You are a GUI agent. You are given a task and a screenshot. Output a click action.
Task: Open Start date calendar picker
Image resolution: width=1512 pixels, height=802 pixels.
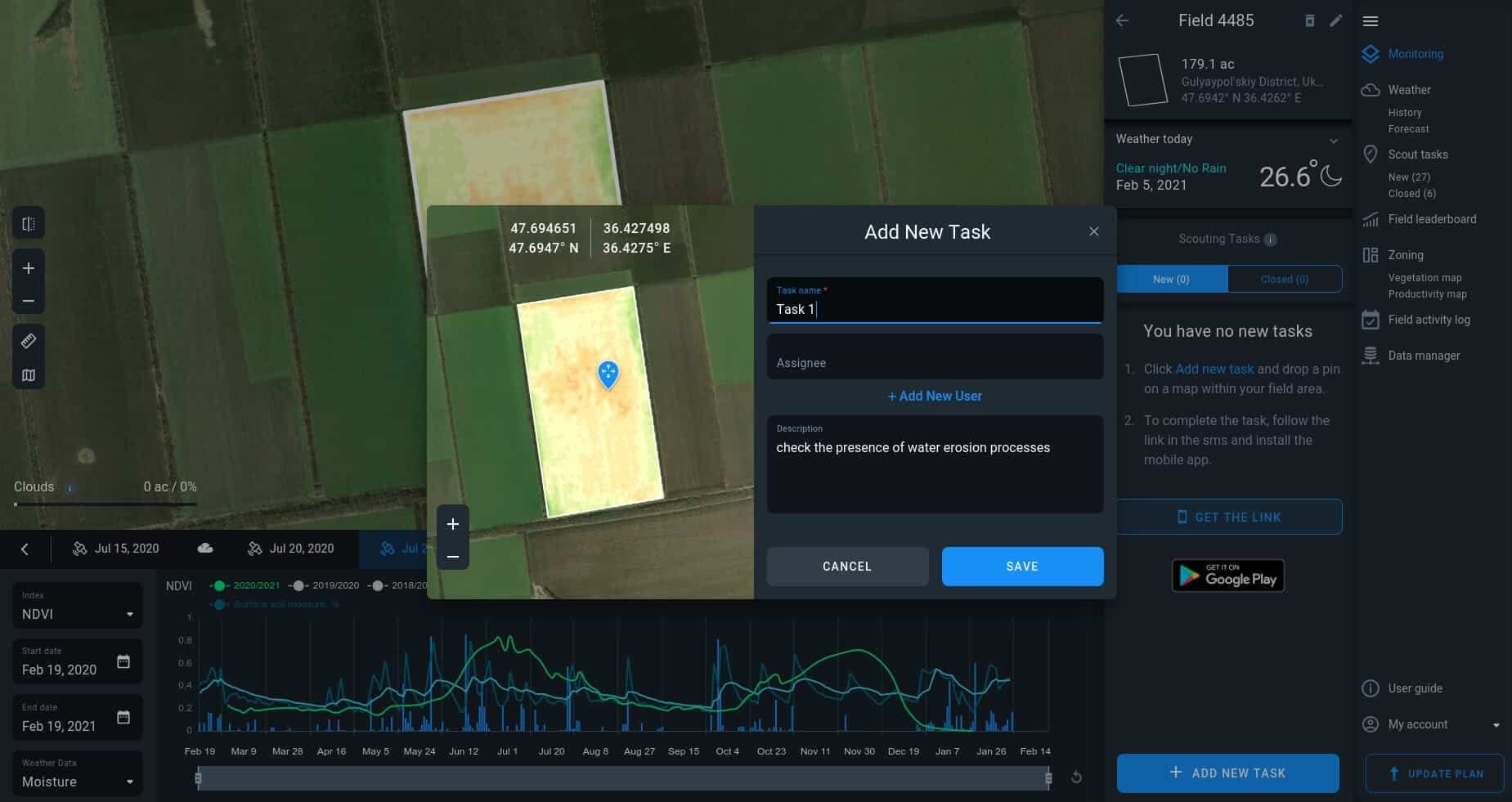[x=123, y=661]
